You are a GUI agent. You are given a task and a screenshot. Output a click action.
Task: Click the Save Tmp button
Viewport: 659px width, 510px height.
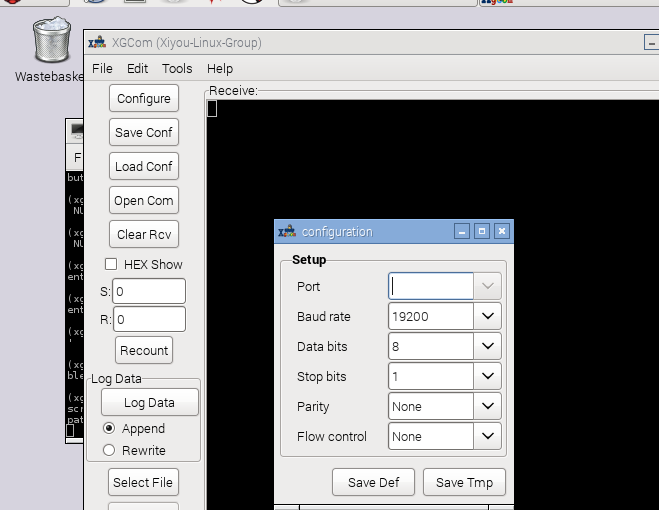[464, 482]
